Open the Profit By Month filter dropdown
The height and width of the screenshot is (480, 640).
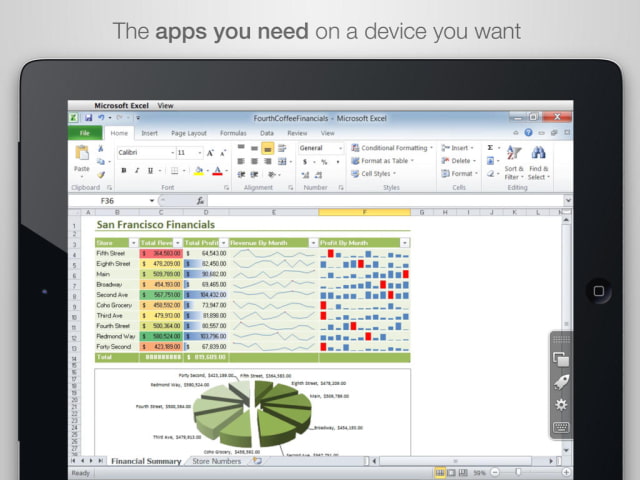click(x=404, y=243)
